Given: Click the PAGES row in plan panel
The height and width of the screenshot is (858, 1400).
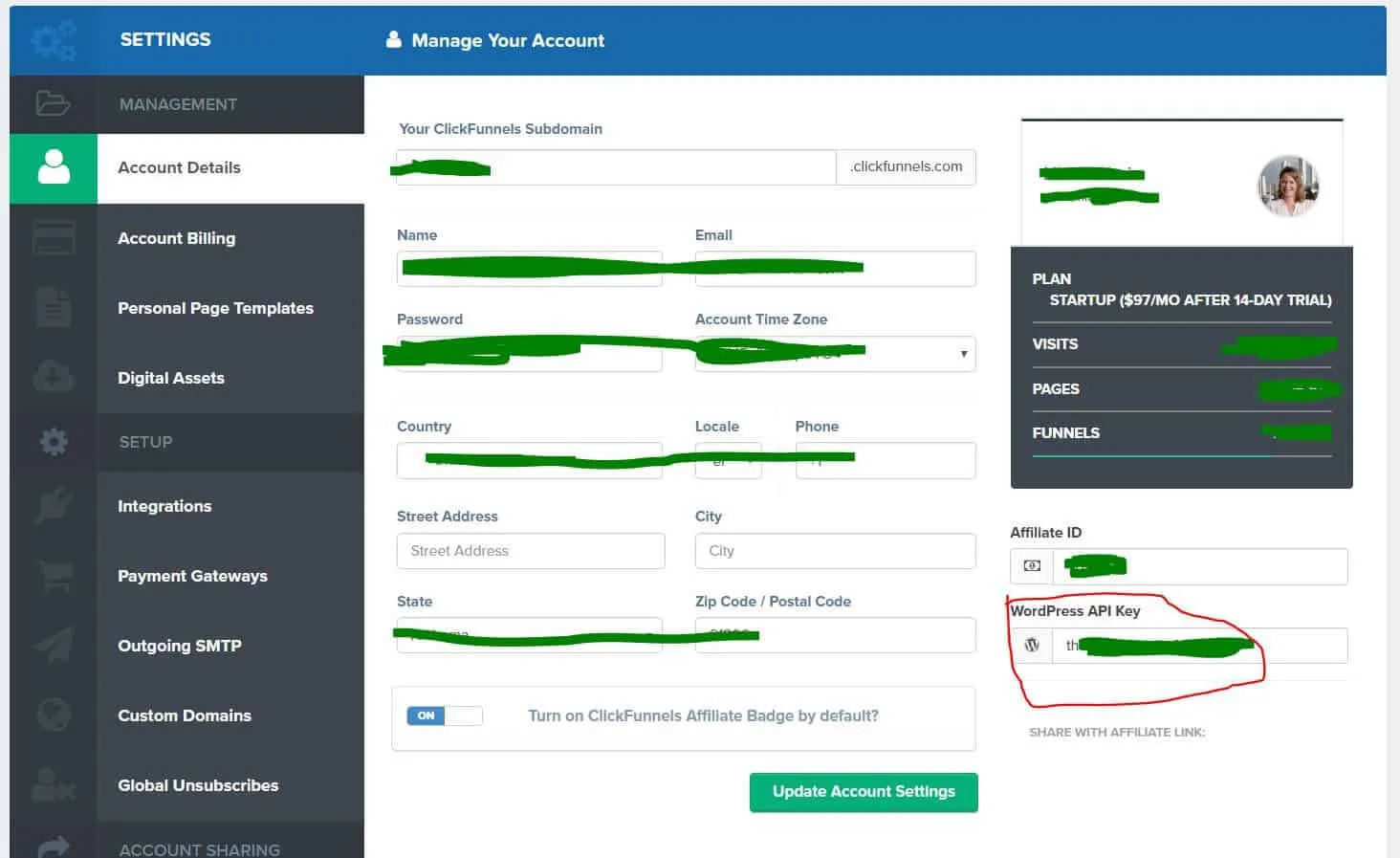Looking at the screenshot, I should pyautogui.click(x=1182, y=389).
